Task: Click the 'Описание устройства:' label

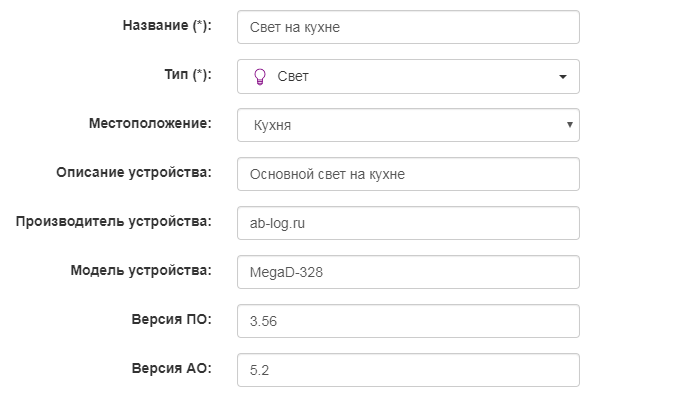Action: coord(134,172)
